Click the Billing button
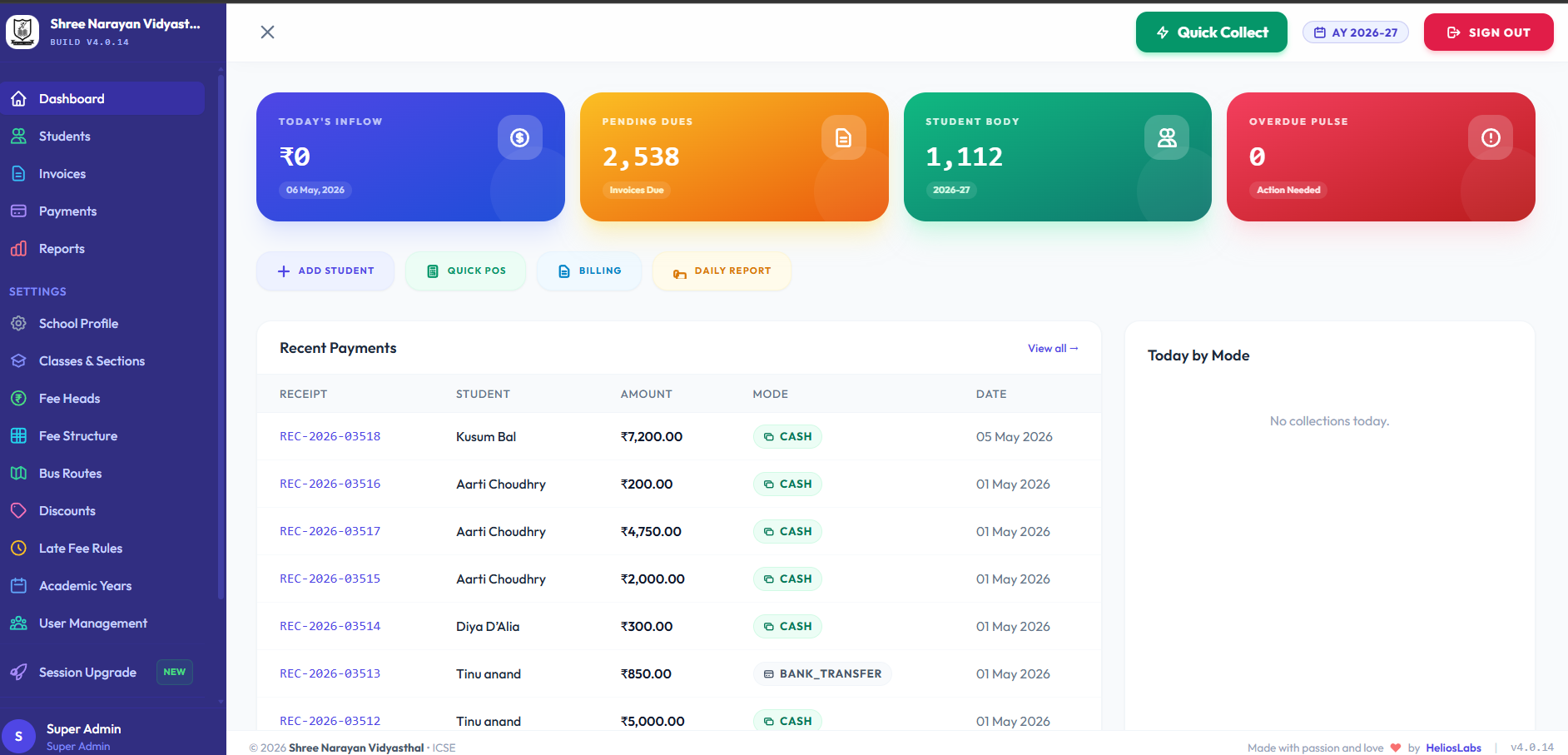This screenshot has width=1568, height=755. coord(589,271)
